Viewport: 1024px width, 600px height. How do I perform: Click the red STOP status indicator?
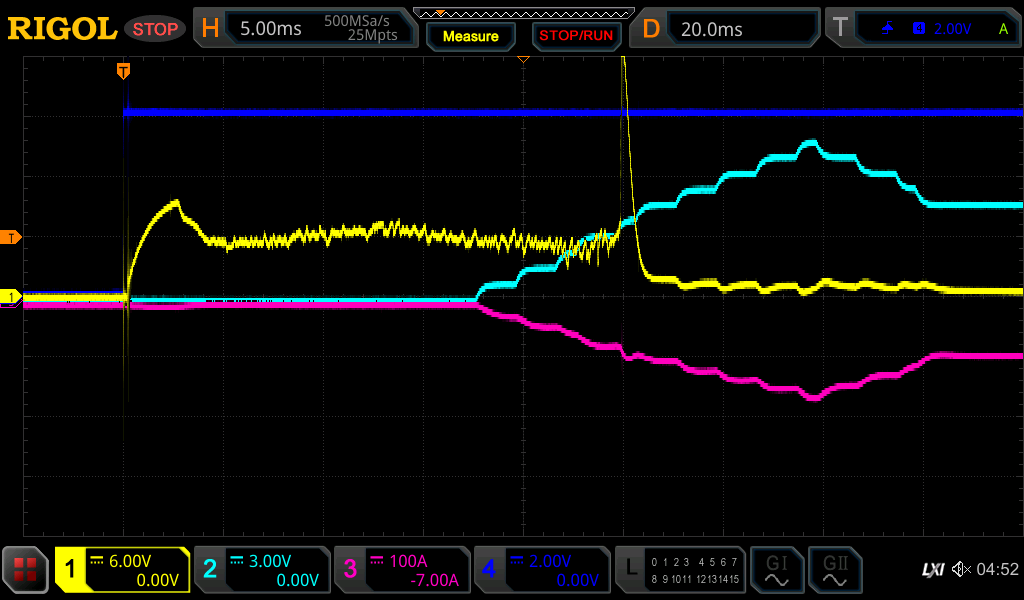point(155,29)
